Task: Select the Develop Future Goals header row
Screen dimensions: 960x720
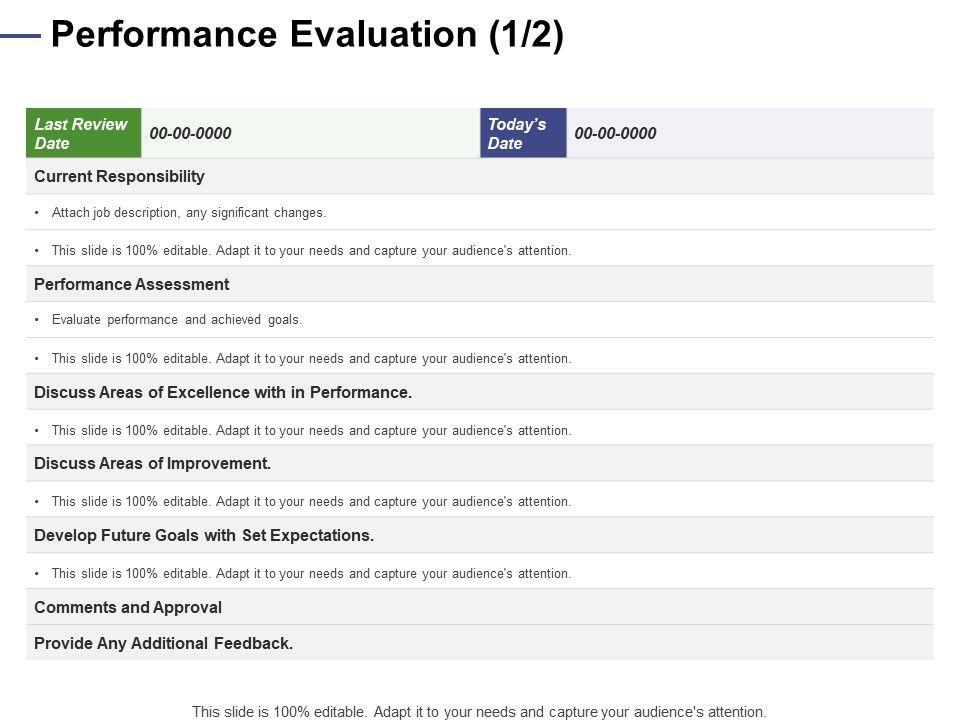Action: pos(204,535)
